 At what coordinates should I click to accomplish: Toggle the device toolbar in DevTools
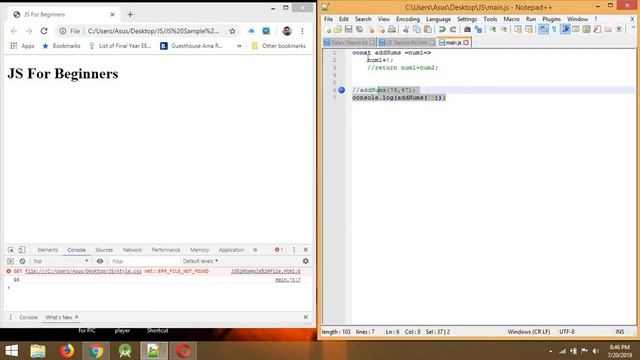(22, 250)
